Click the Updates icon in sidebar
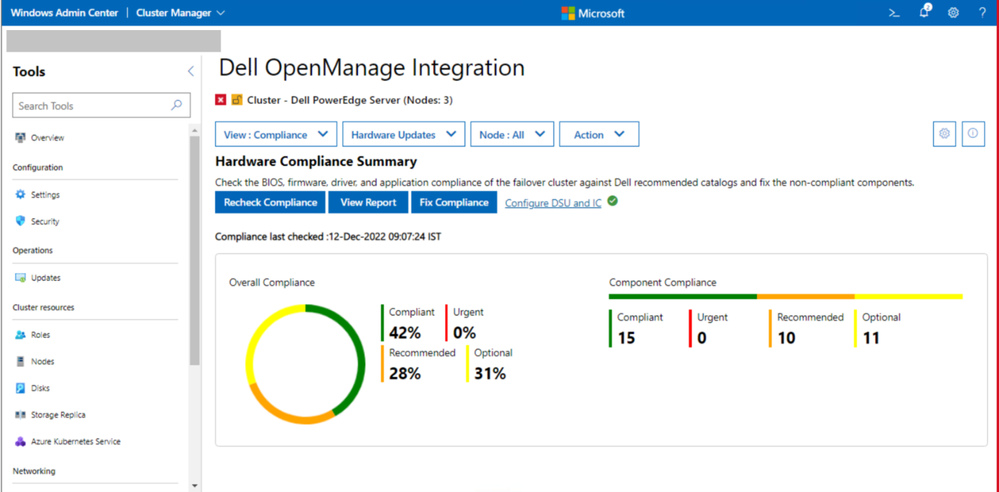Viewport: 999px width, 492px height. point(20,278)
